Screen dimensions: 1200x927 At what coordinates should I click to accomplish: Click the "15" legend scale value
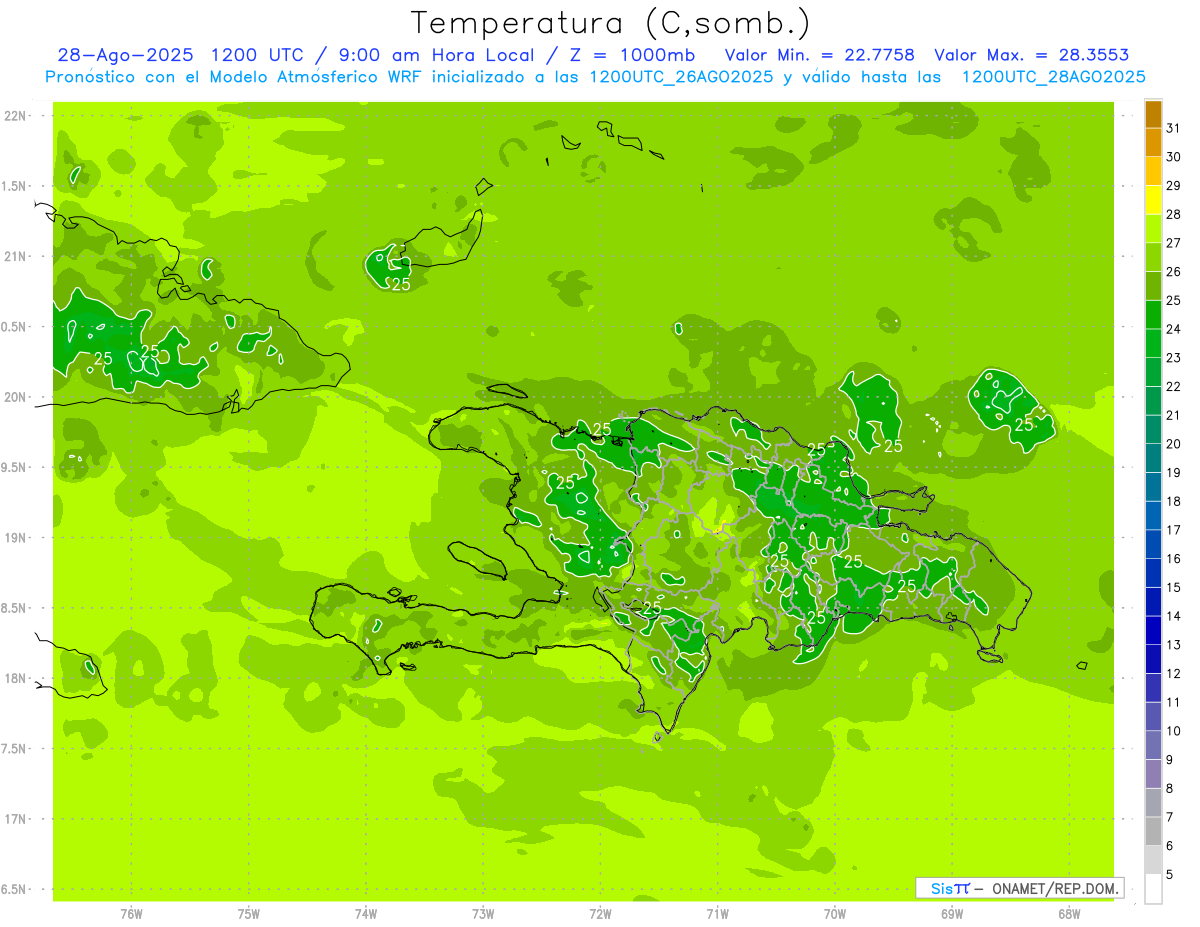pos(1174,587)
